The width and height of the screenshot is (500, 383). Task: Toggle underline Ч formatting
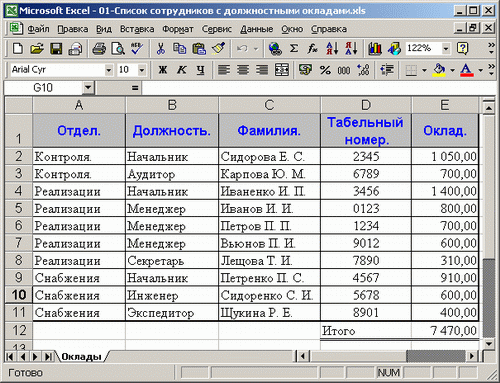(x=201, y=70)
